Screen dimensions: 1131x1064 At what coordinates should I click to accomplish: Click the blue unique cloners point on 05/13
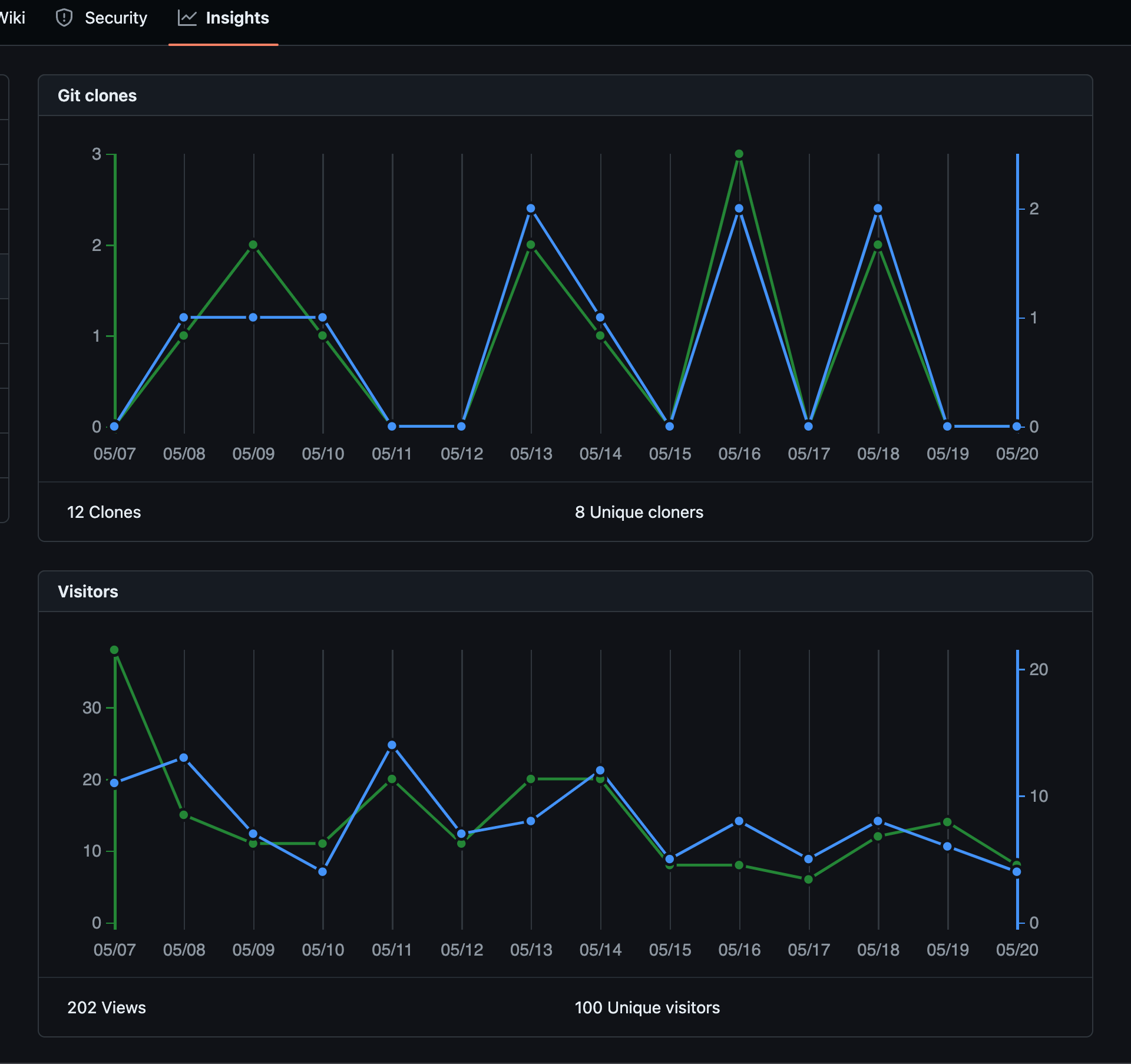(531, 209)
